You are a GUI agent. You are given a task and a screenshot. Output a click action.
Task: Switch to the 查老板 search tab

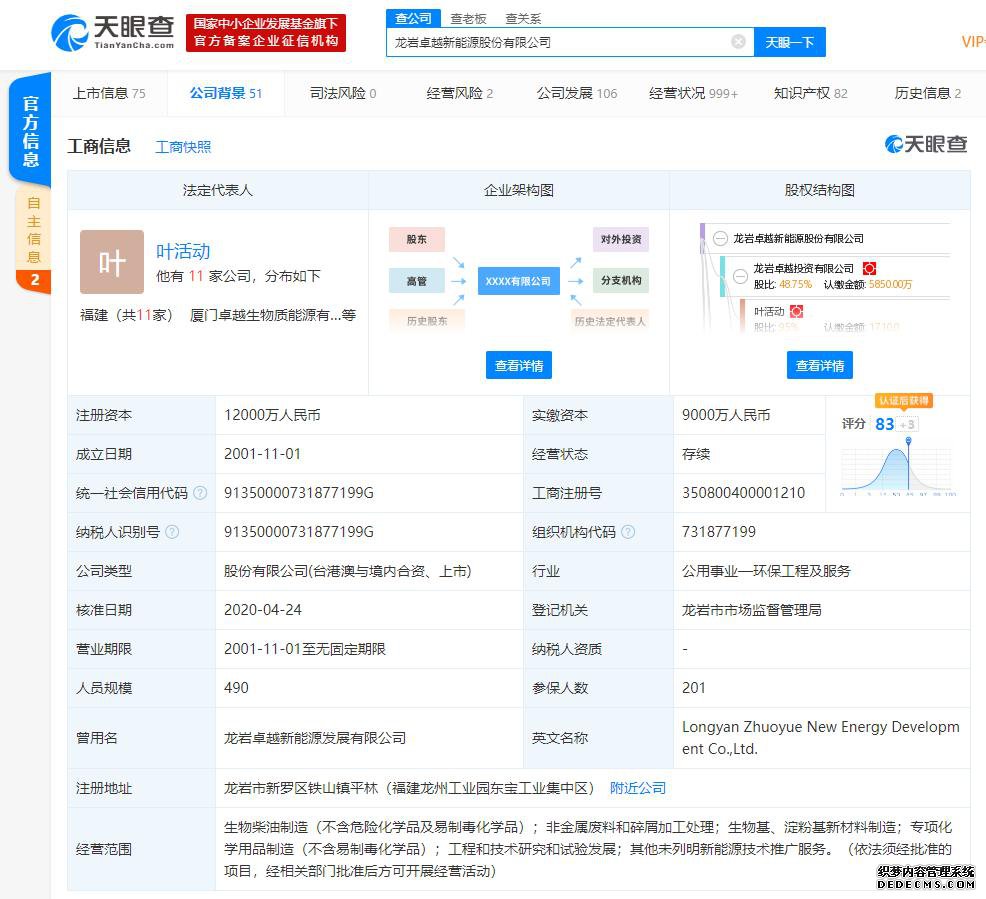point(468,19)
